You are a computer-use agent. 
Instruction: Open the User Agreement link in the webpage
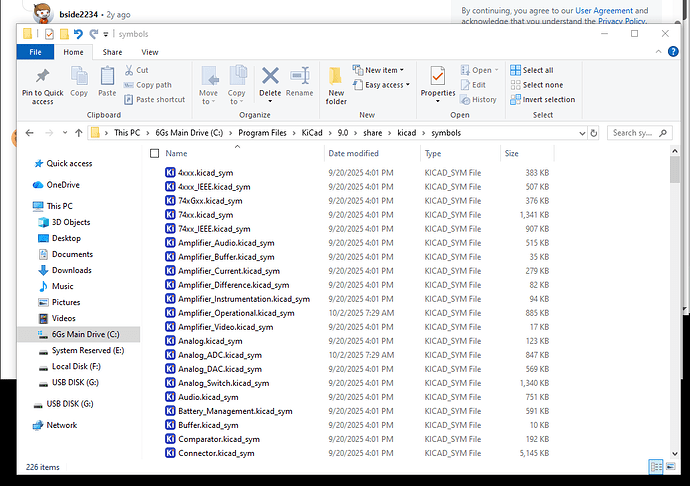click(604, 11)
